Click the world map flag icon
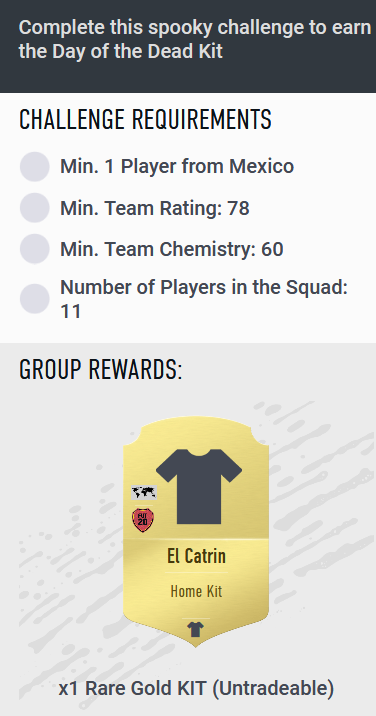 pos(144,493)
